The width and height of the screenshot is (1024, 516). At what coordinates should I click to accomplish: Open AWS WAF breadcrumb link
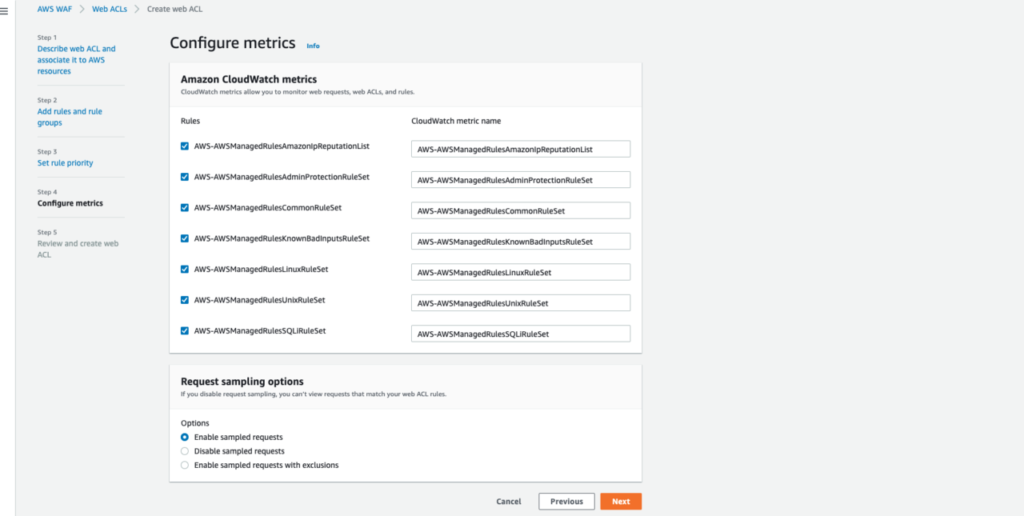(x=55, y=9)
